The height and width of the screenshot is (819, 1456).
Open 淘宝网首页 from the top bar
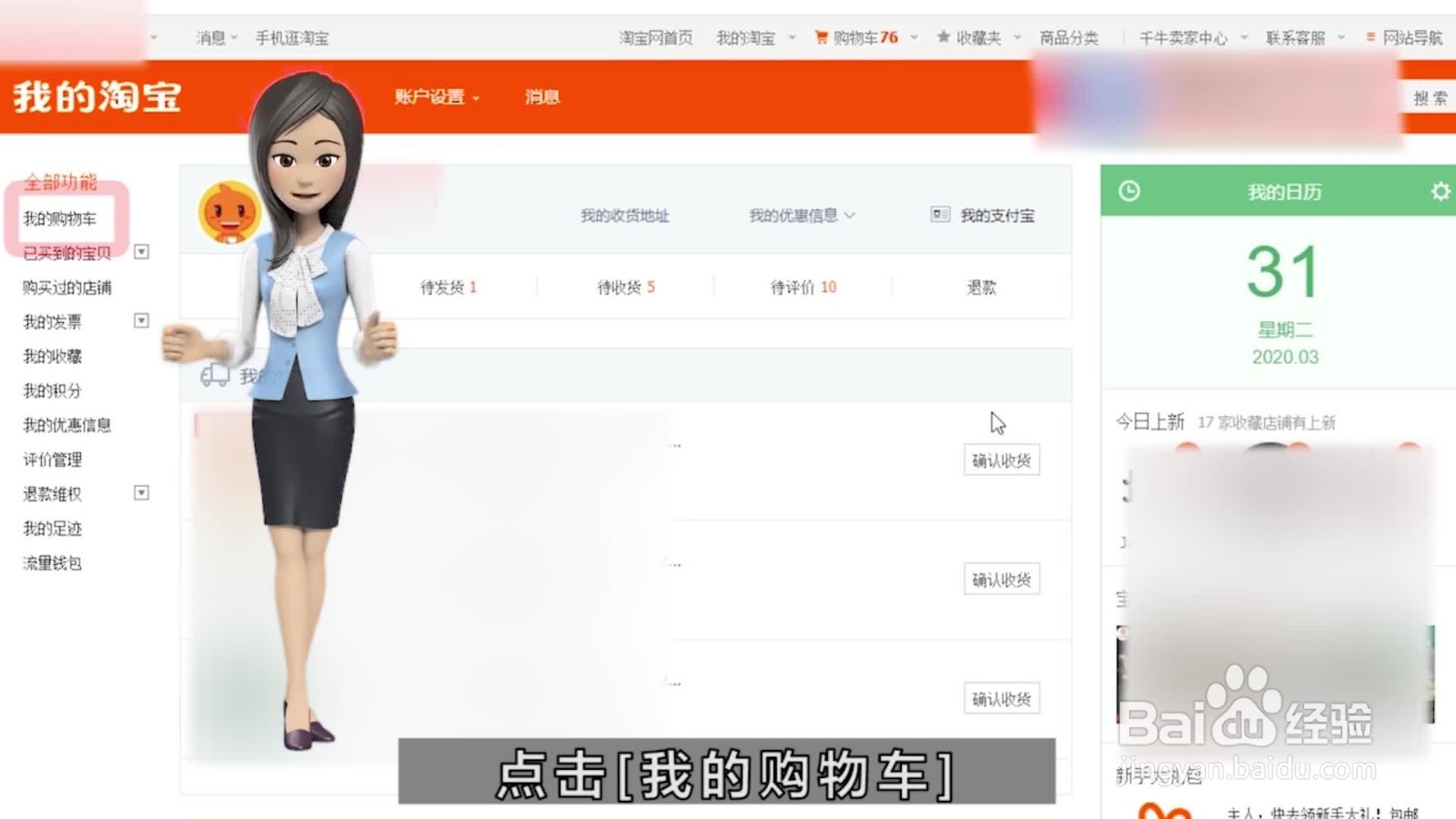(x=657, y=37)
